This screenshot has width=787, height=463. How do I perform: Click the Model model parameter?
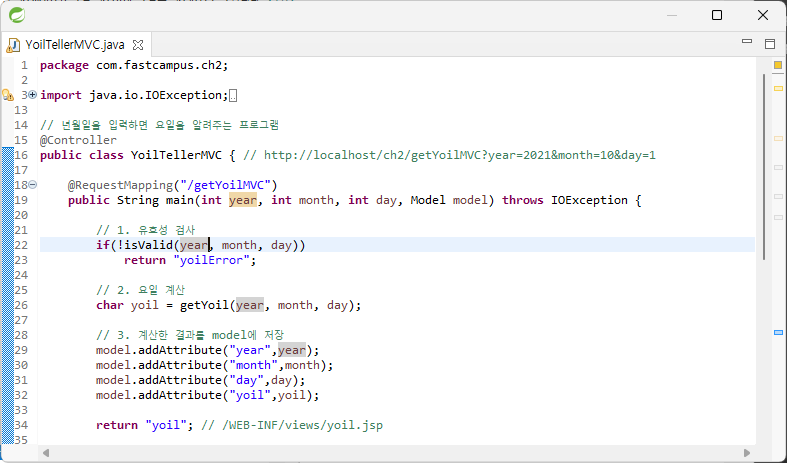449,200
